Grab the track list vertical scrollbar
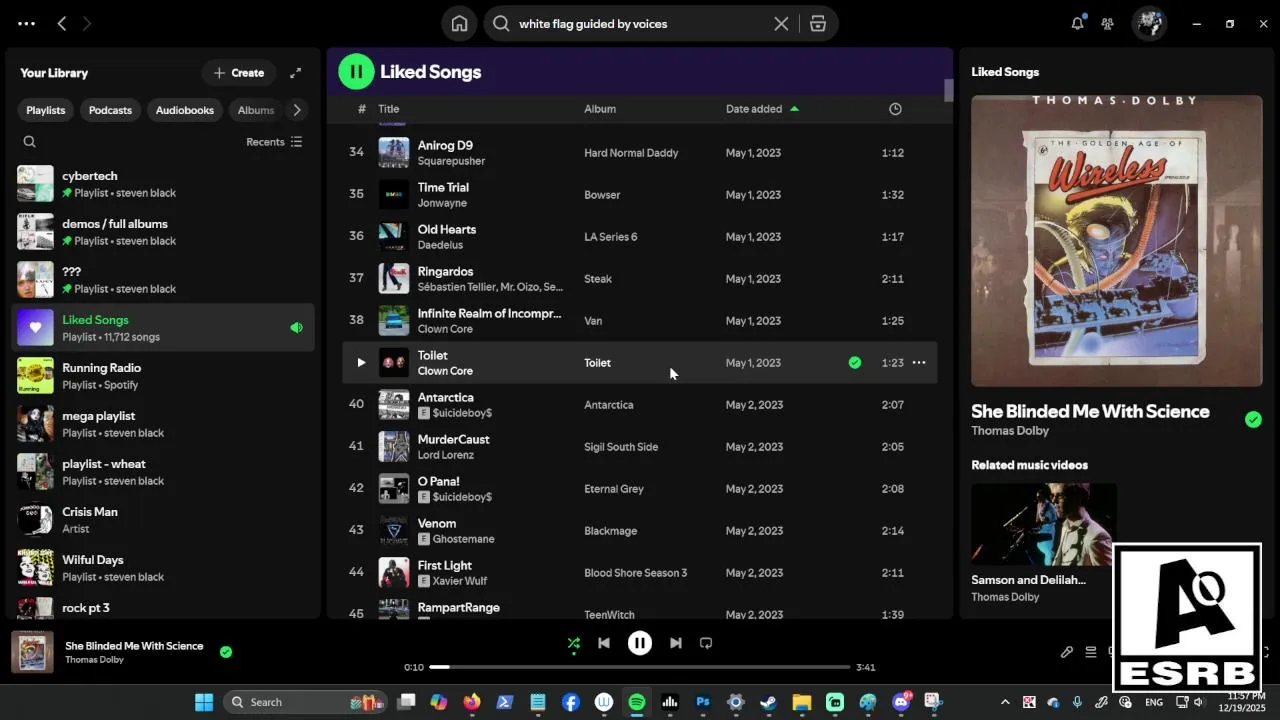Screen dimensions: 1280x720 coord(948,90)
